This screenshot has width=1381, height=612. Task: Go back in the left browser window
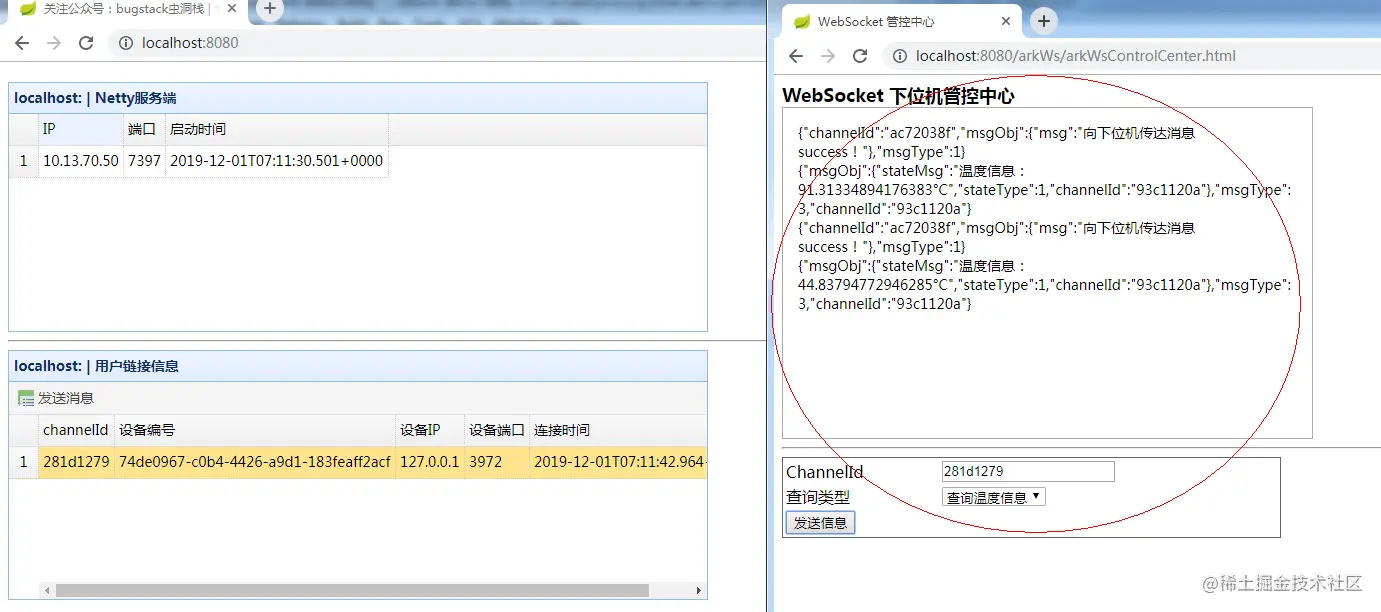click(x=22, y=43)
